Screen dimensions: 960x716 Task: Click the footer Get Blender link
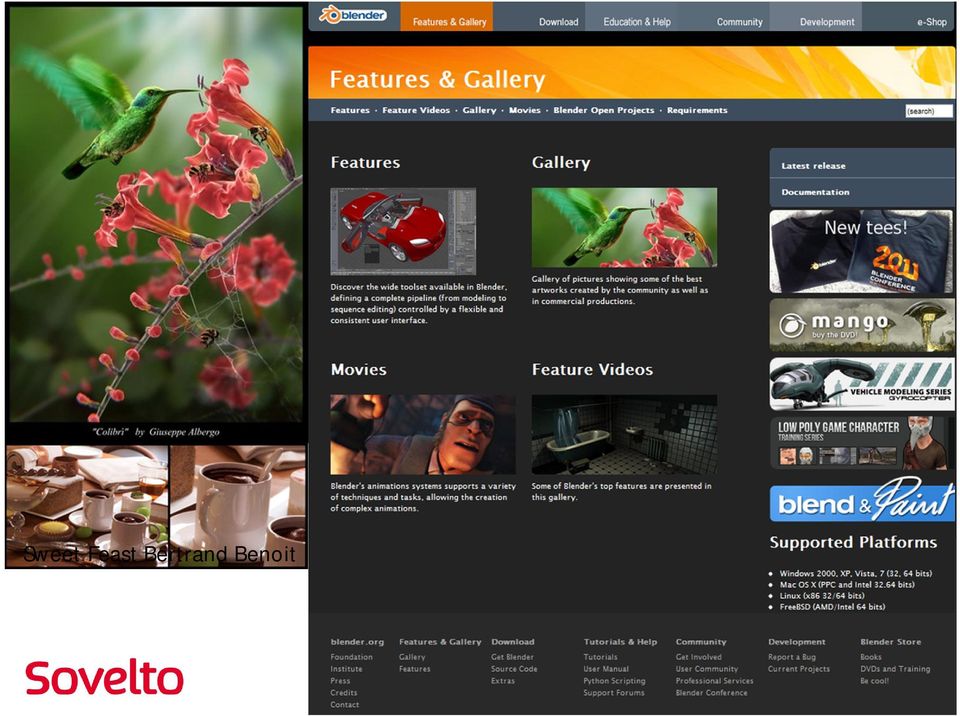[512, 657]
